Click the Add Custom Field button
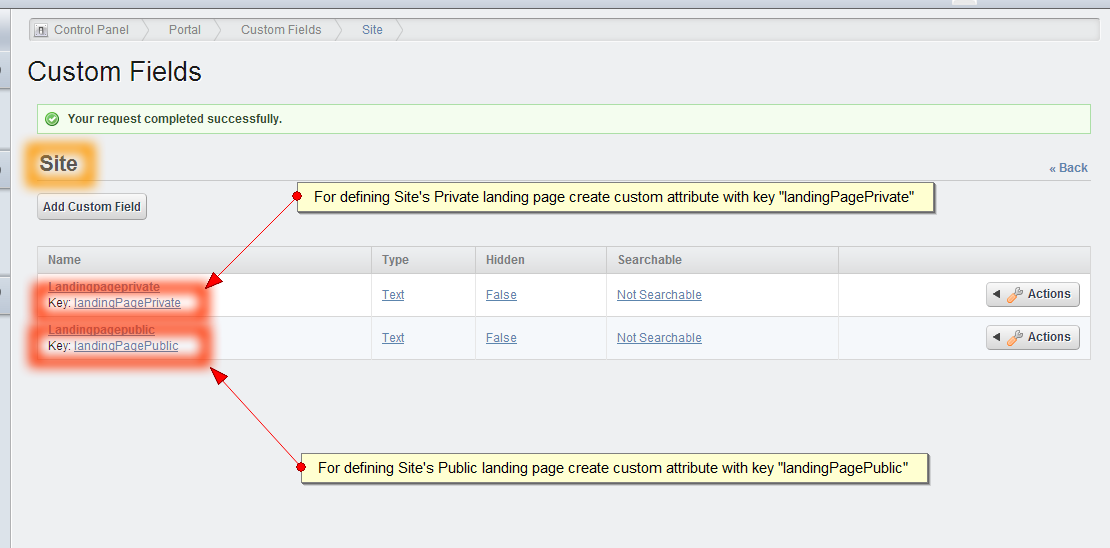This screenshot has height=548, width=1110. (x=92, y=207)
